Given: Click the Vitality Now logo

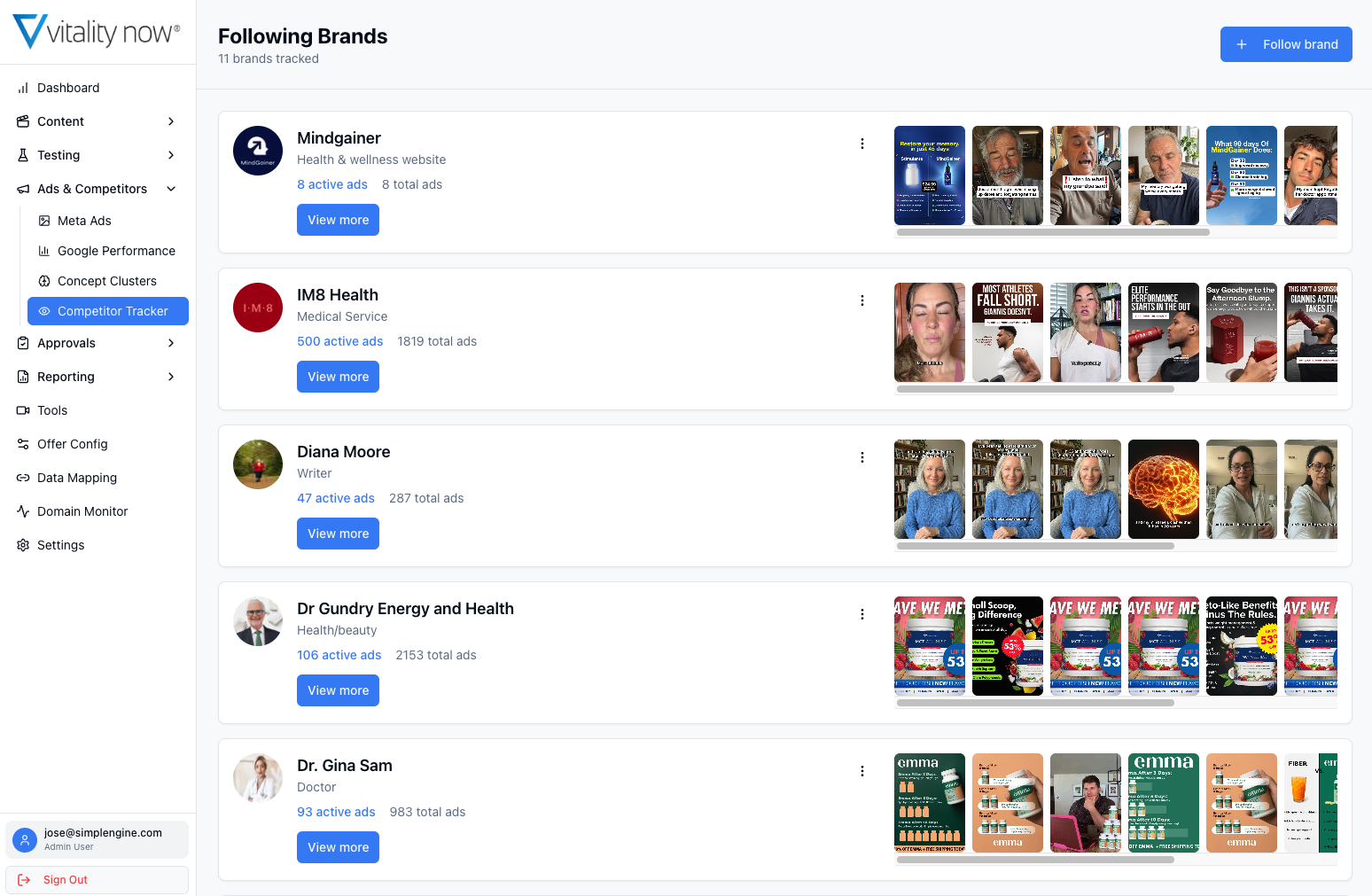Looking at the screenshot, I should pos(97,32).
